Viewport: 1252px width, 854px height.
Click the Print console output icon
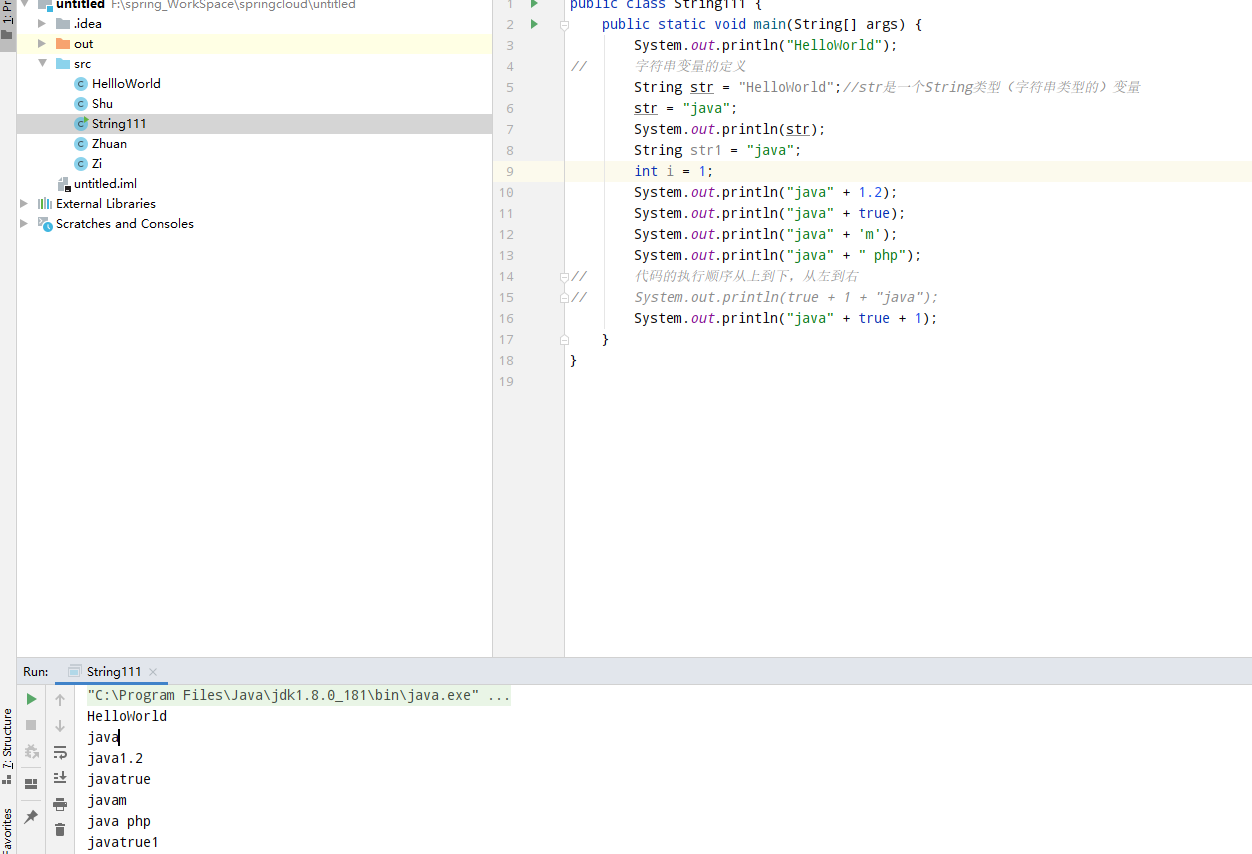pyautogui.click(x=60, y=804)
